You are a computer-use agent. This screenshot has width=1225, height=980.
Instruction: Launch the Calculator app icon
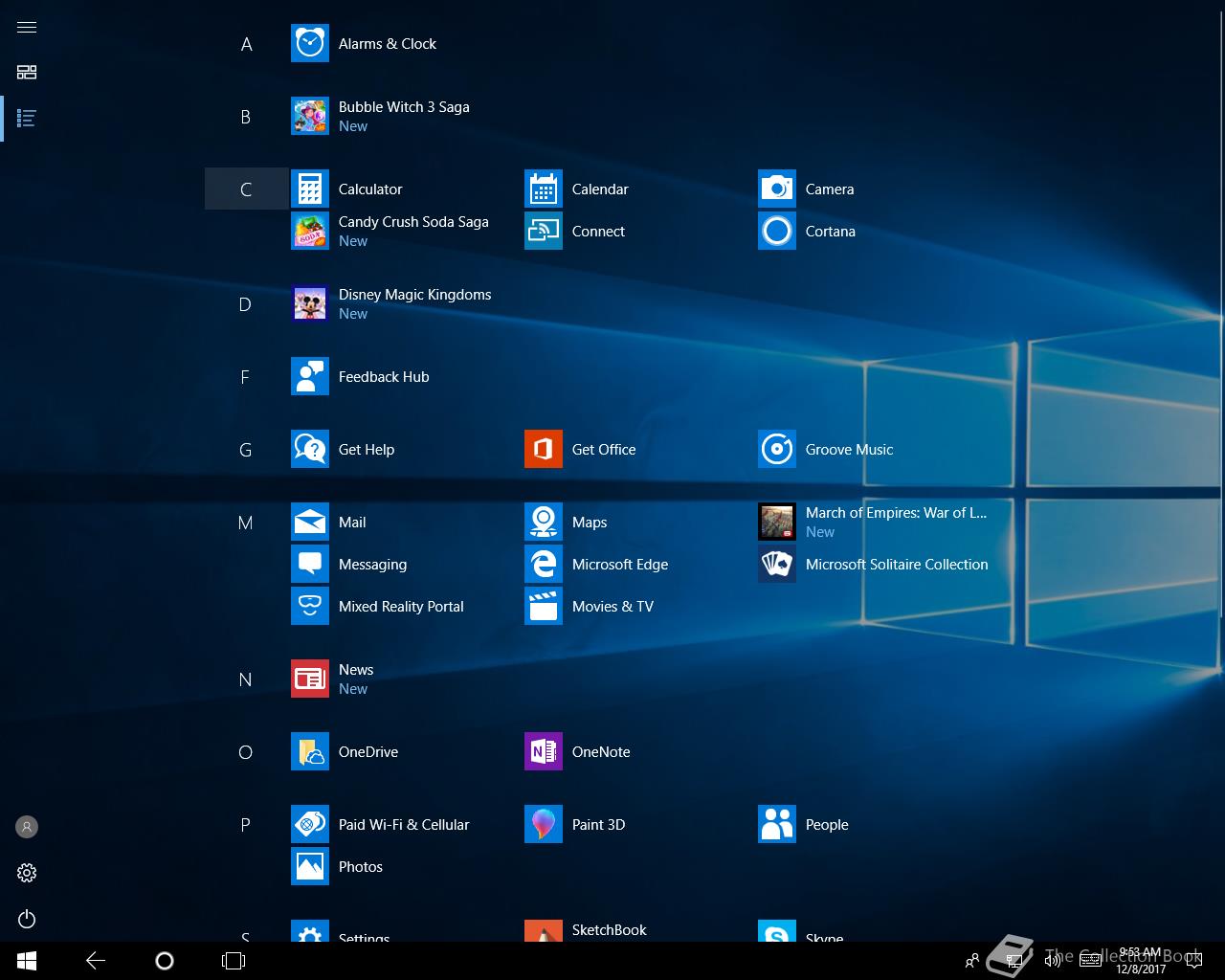[x=310, y=189]
